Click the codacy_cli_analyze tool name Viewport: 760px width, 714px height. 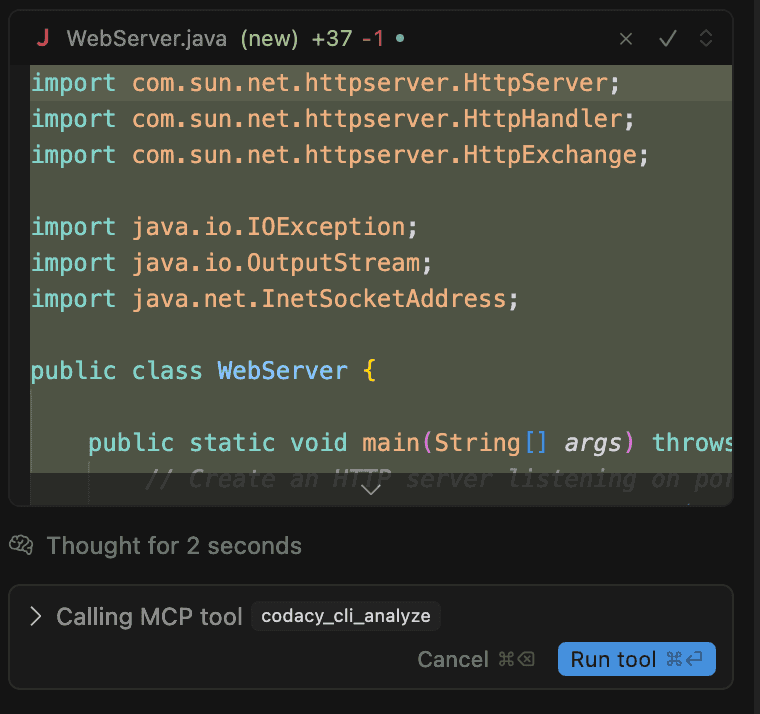(x=346, y=616)
